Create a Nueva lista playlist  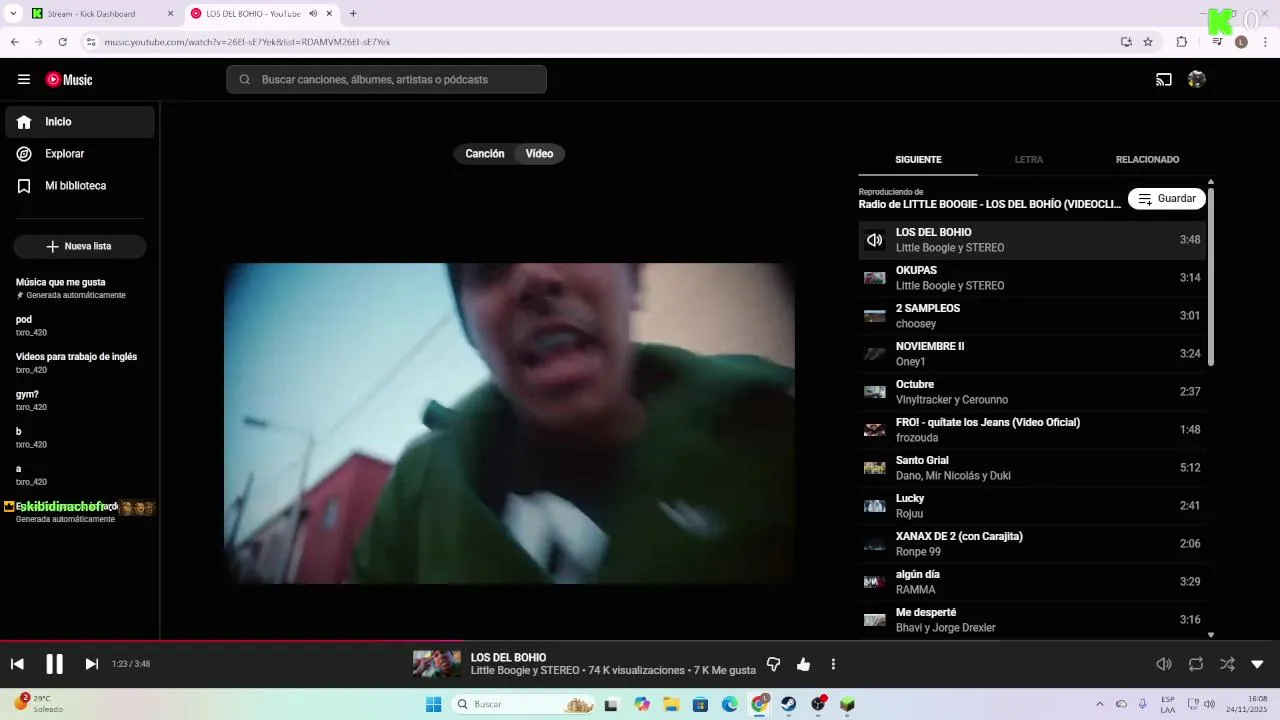click(x=80, y=246)
